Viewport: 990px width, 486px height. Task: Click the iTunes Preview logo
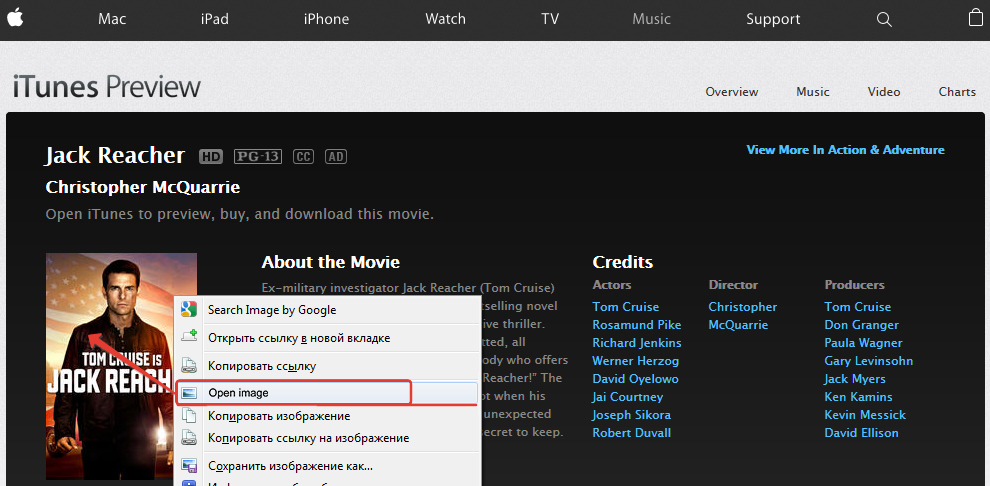coord(107,86)
